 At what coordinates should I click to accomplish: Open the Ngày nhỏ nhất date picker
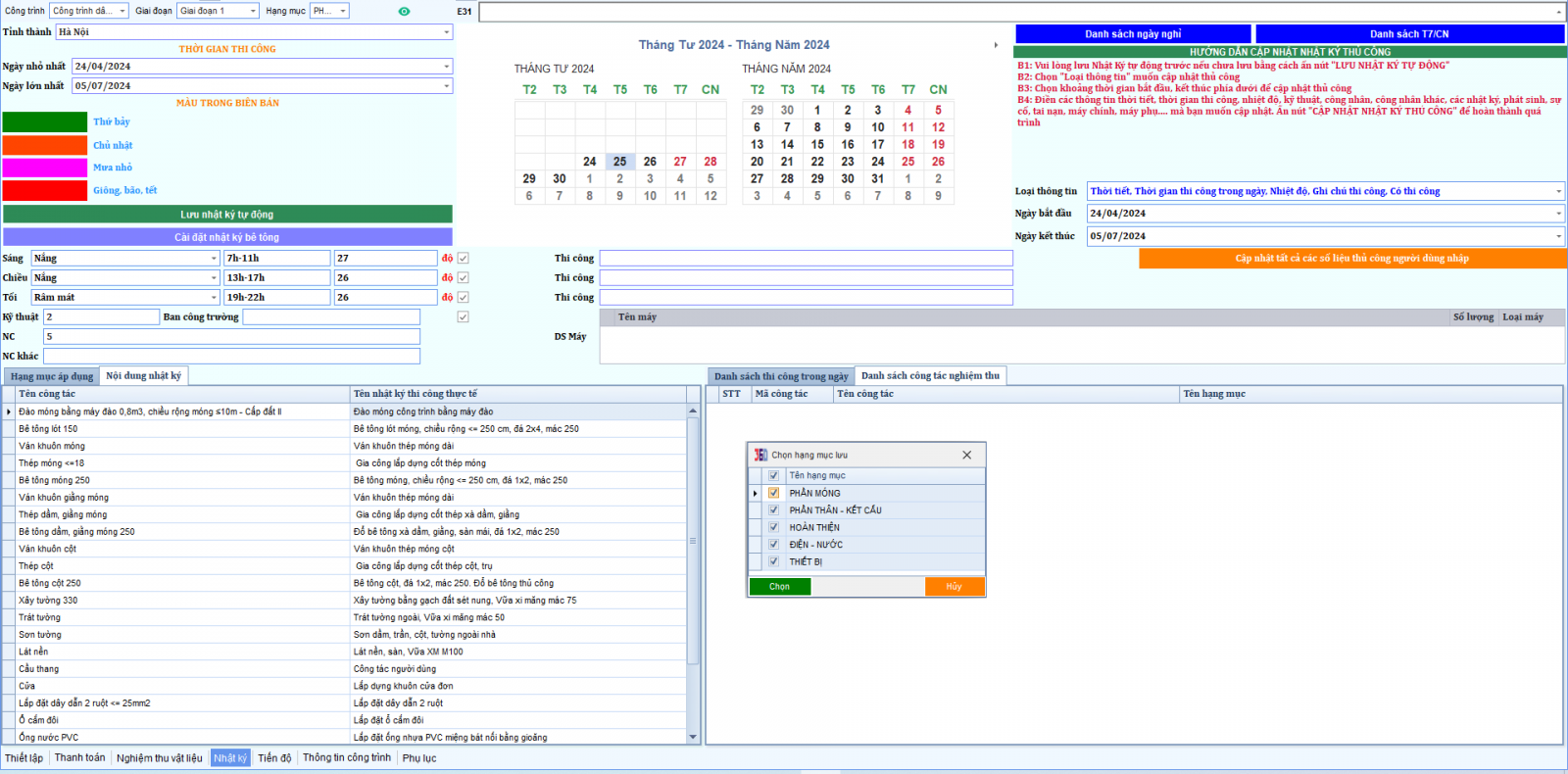(447, 67)
